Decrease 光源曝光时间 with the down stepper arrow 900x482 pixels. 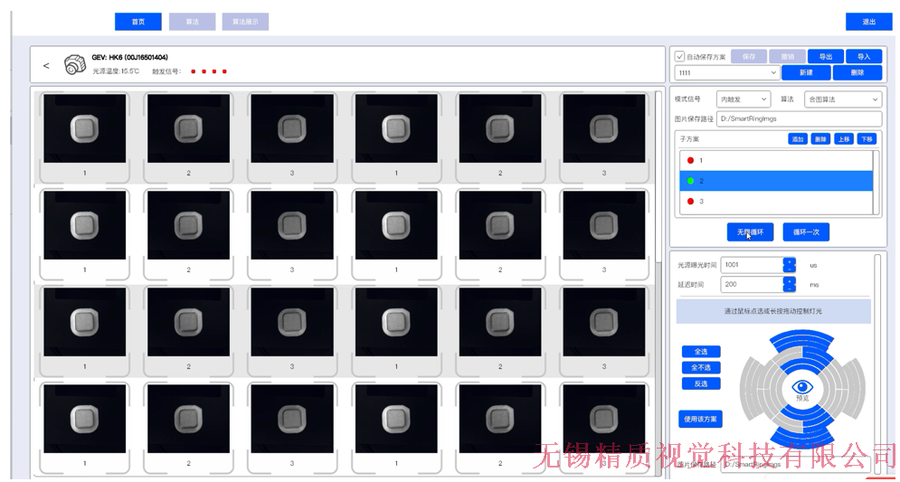tap(790, 269)
